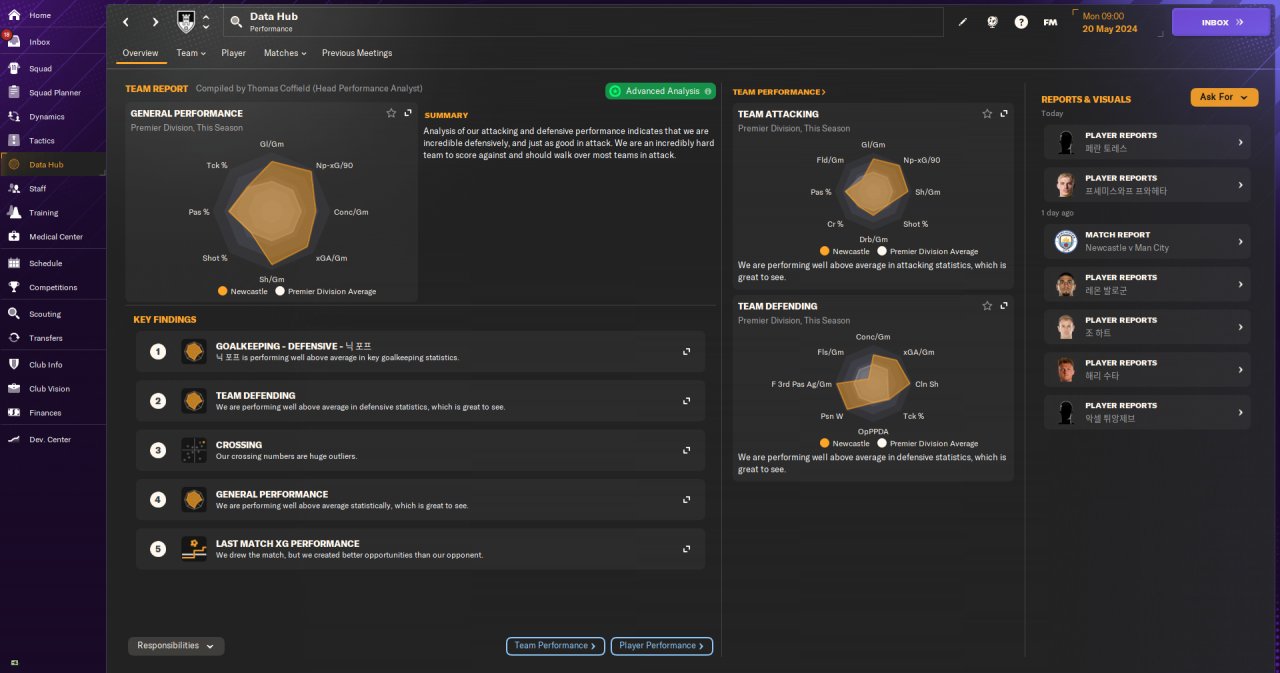Open the Medical Center sidebar icon

(14, 237)
